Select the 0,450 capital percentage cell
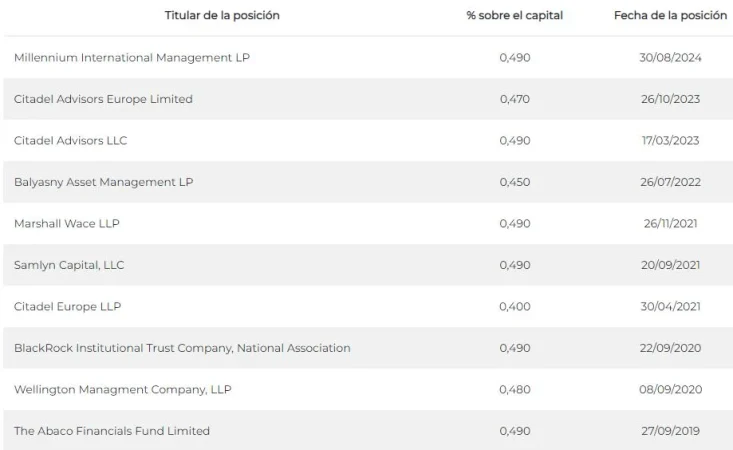Image resolution: width=733 pixels, height=450 pixels. pyautogui.click(x=514, y=182)
